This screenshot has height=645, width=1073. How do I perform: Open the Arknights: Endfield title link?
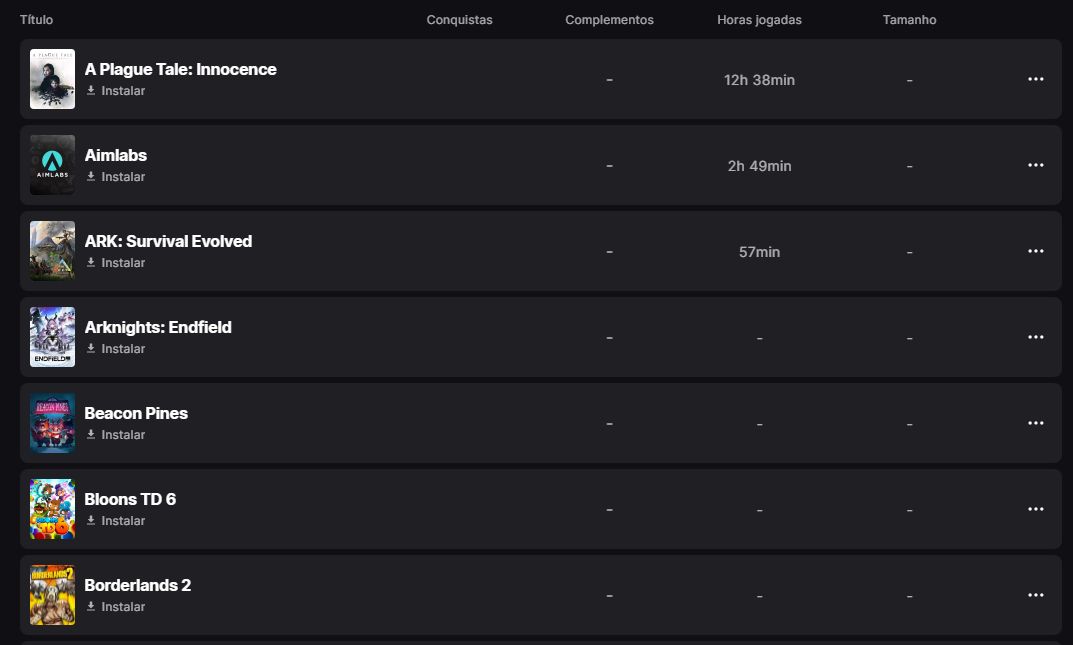[158, 327]
